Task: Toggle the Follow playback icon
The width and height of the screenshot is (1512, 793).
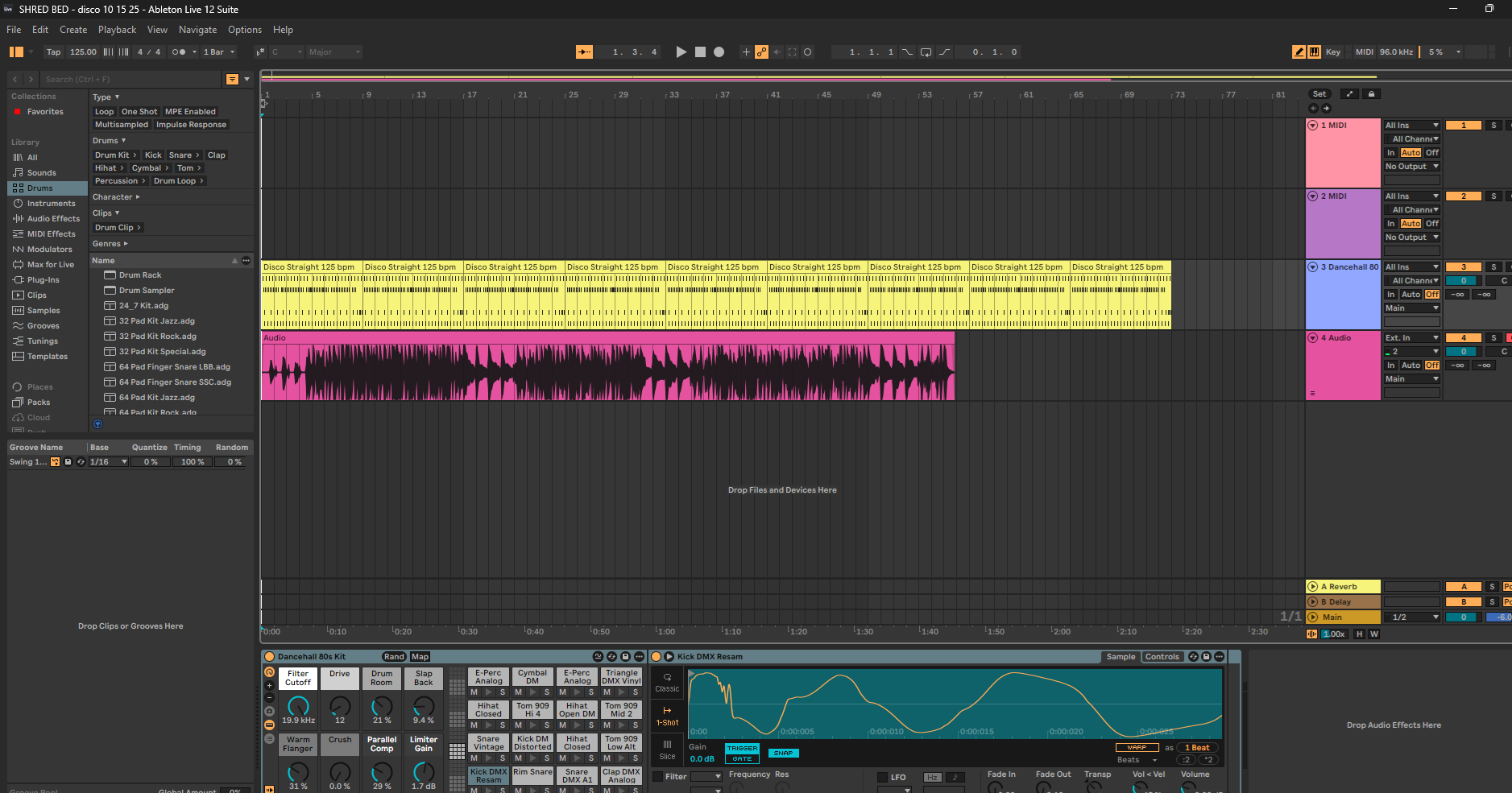Action: pyautogui.click(x=584, y=52)
